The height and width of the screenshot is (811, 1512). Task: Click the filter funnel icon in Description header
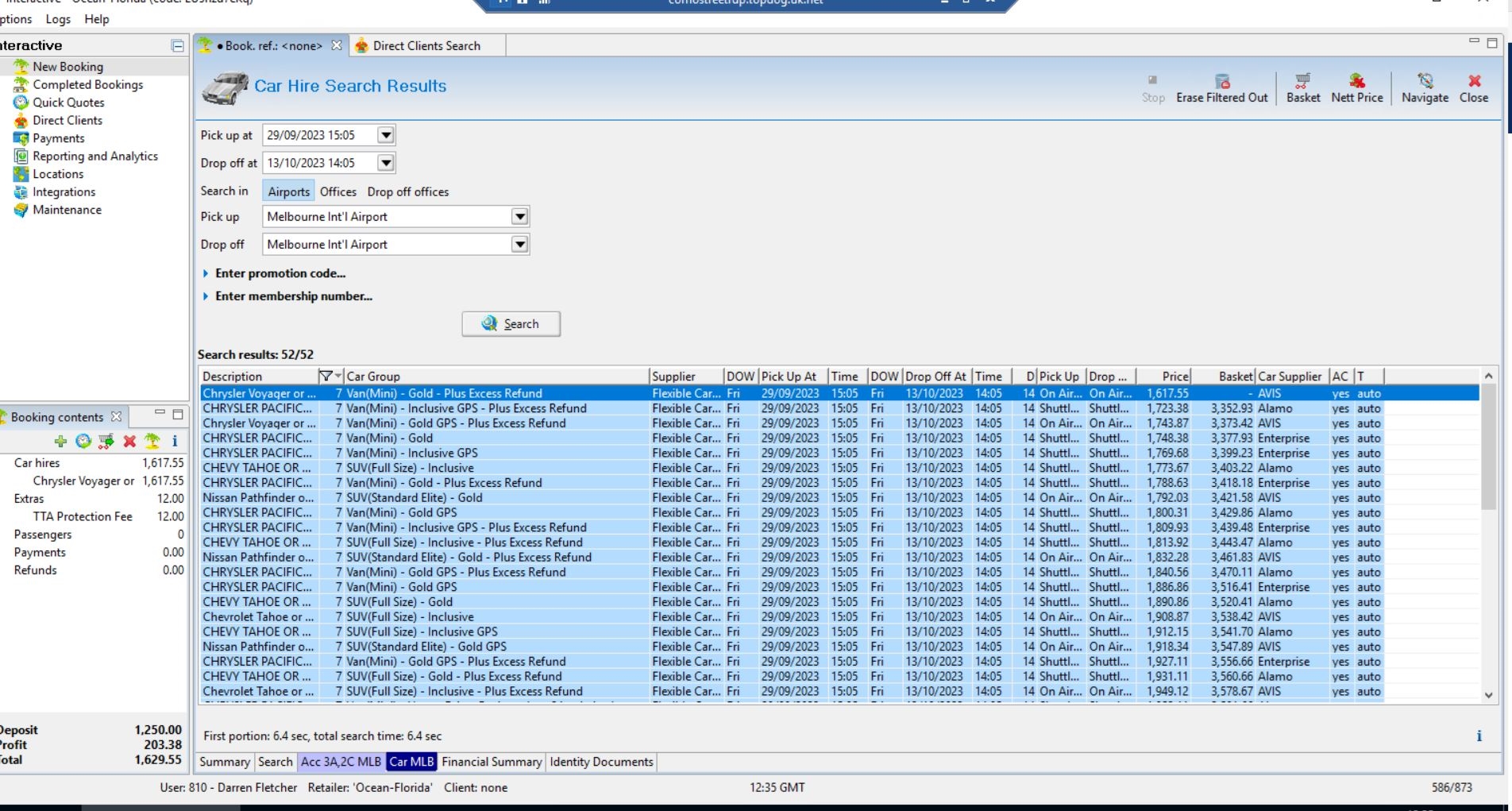(x=326, y=376)
